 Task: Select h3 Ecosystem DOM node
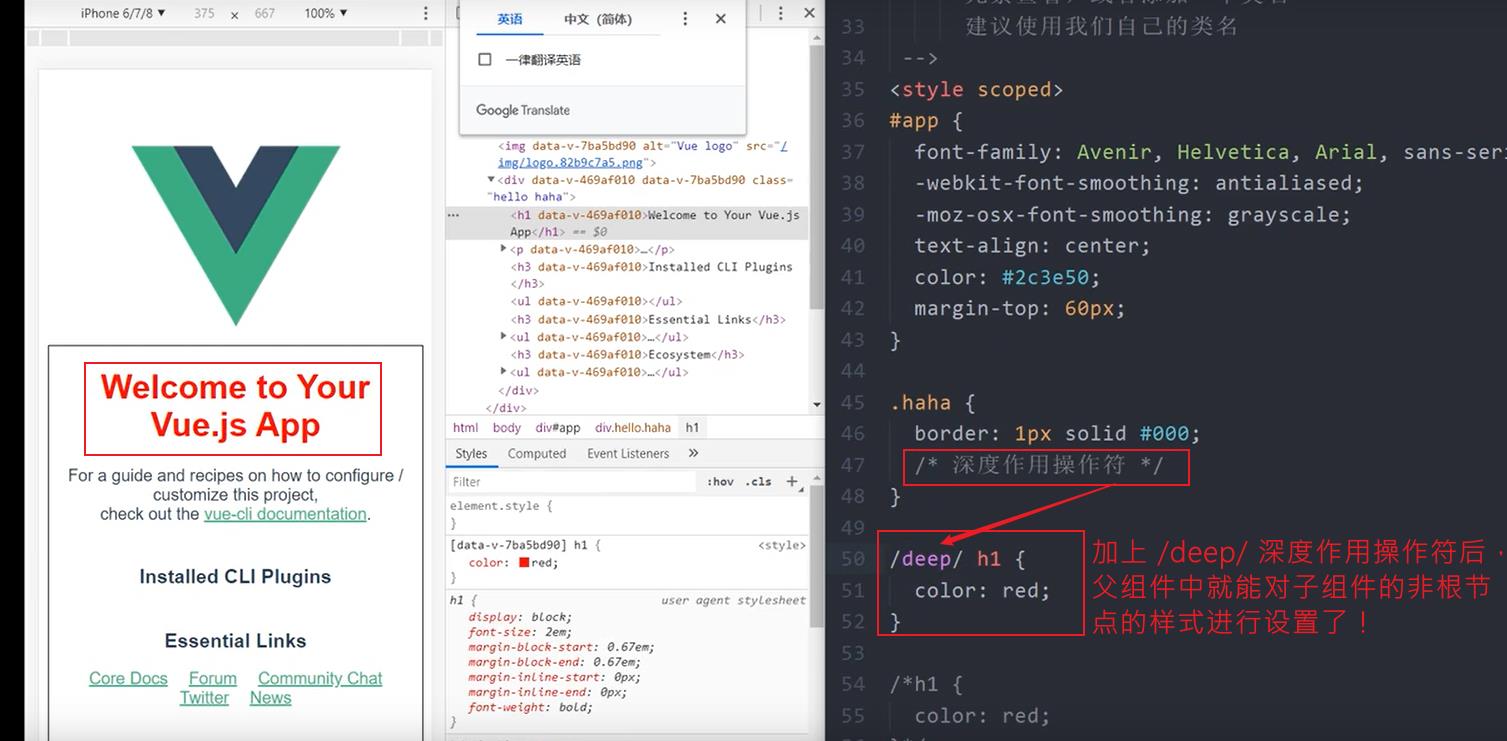(628, 354)
